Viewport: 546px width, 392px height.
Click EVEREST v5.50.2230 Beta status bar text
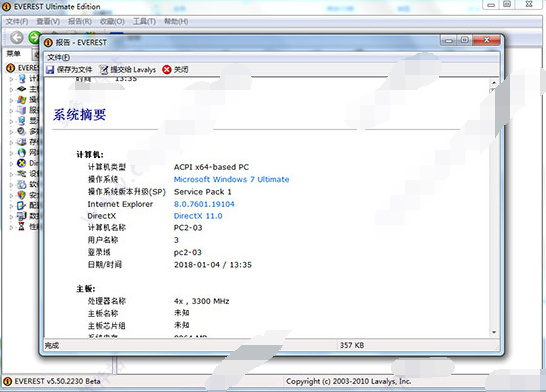(57, 381)
